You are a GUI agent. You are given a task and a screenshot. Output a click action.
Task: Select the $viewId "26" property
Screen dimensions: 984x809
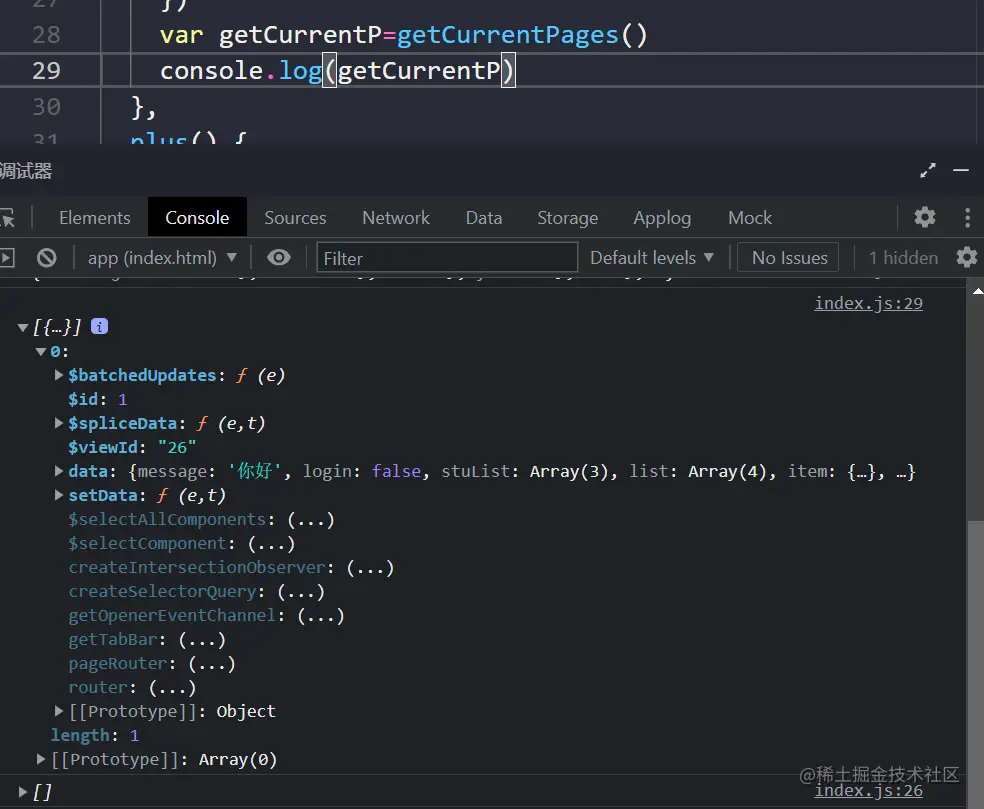tap(132, 447)
